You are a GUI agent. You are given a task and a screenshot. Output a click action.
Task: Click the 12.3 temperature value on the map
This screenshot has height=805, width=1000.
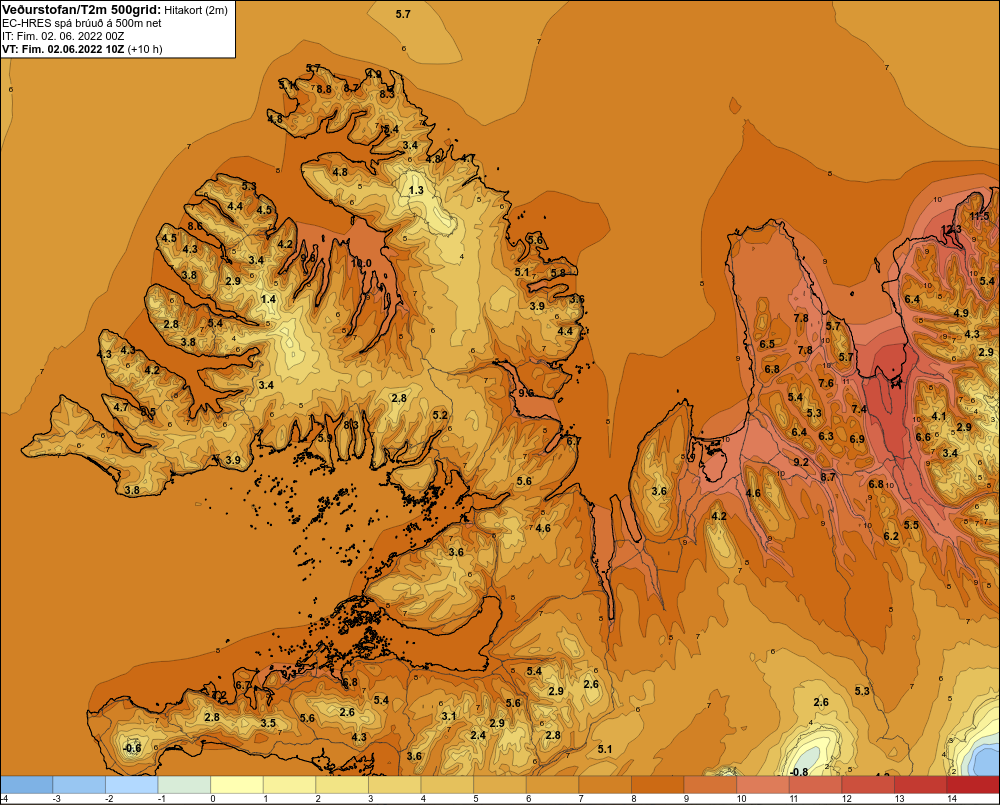pyautogui.click(x=951, y=229)
